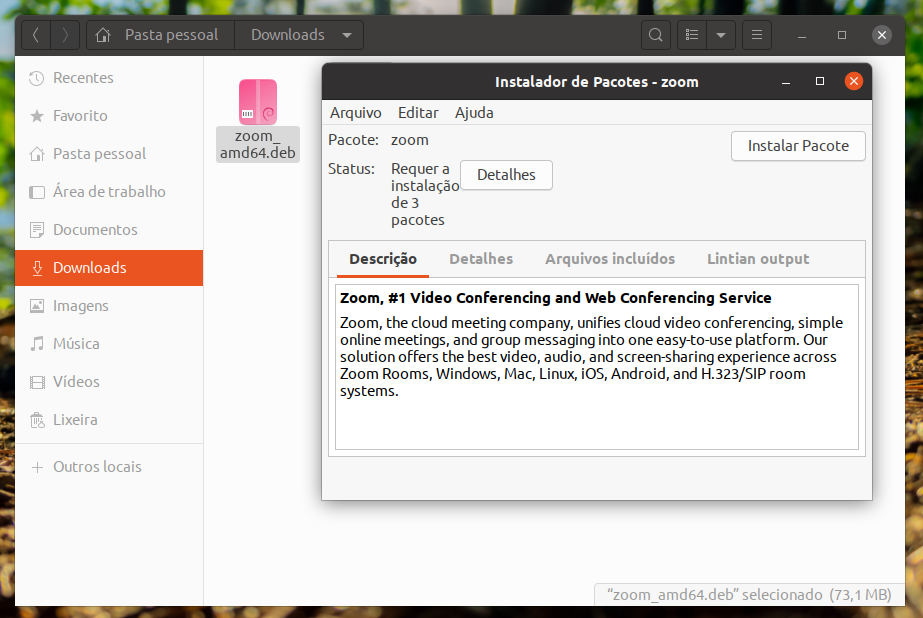Maximize the file manager window
Image resolution: width=923 pixels, height=618 pixels.
(x=842, y=35)
